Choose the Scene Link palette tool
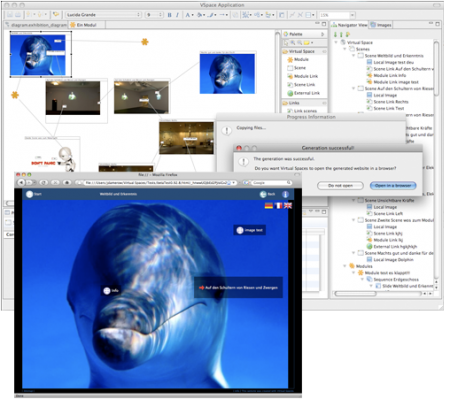Image resolution: width=450 pixels, height=399 pixels. coord(301,85)
